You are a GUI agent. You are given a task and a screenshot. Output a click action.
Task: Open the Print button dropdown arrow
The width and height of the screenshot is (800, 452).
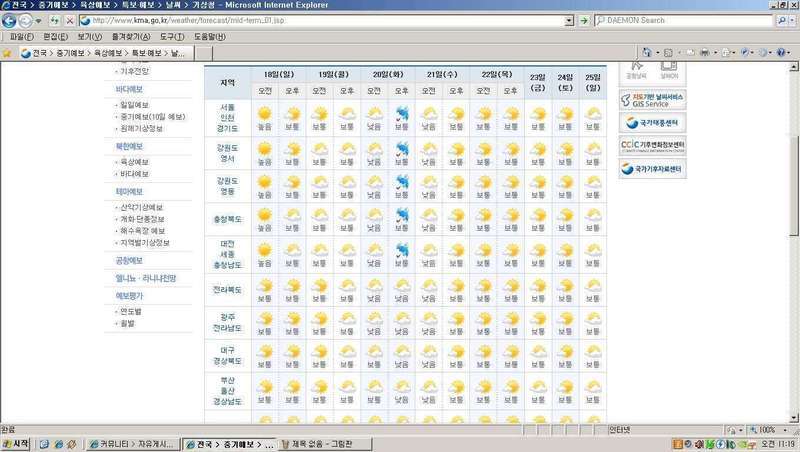coord(715,53)
